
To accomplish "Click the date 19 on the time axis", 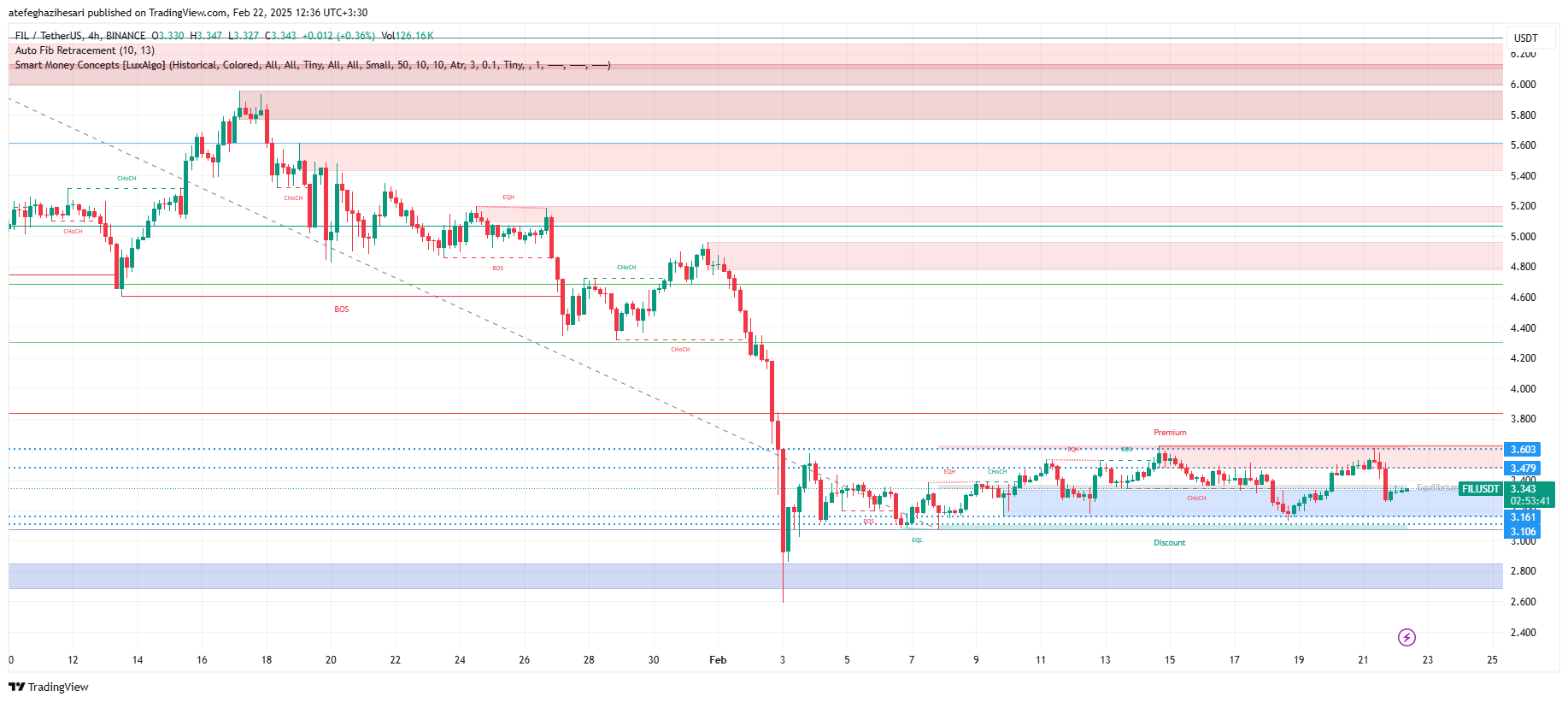I will 1299,660.
